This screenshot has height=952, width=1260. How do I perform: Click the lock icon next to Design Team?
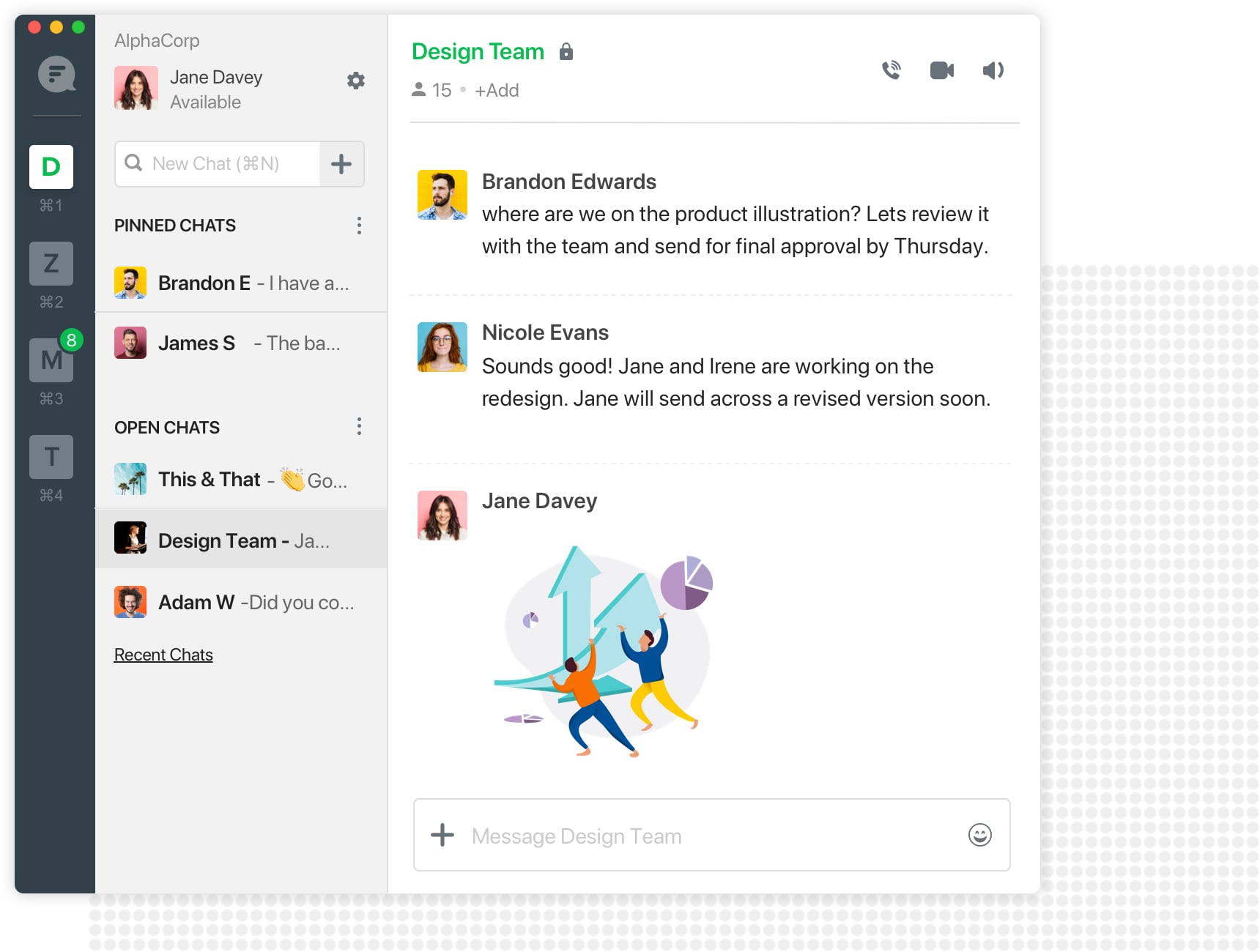click(x=566, y=52)
